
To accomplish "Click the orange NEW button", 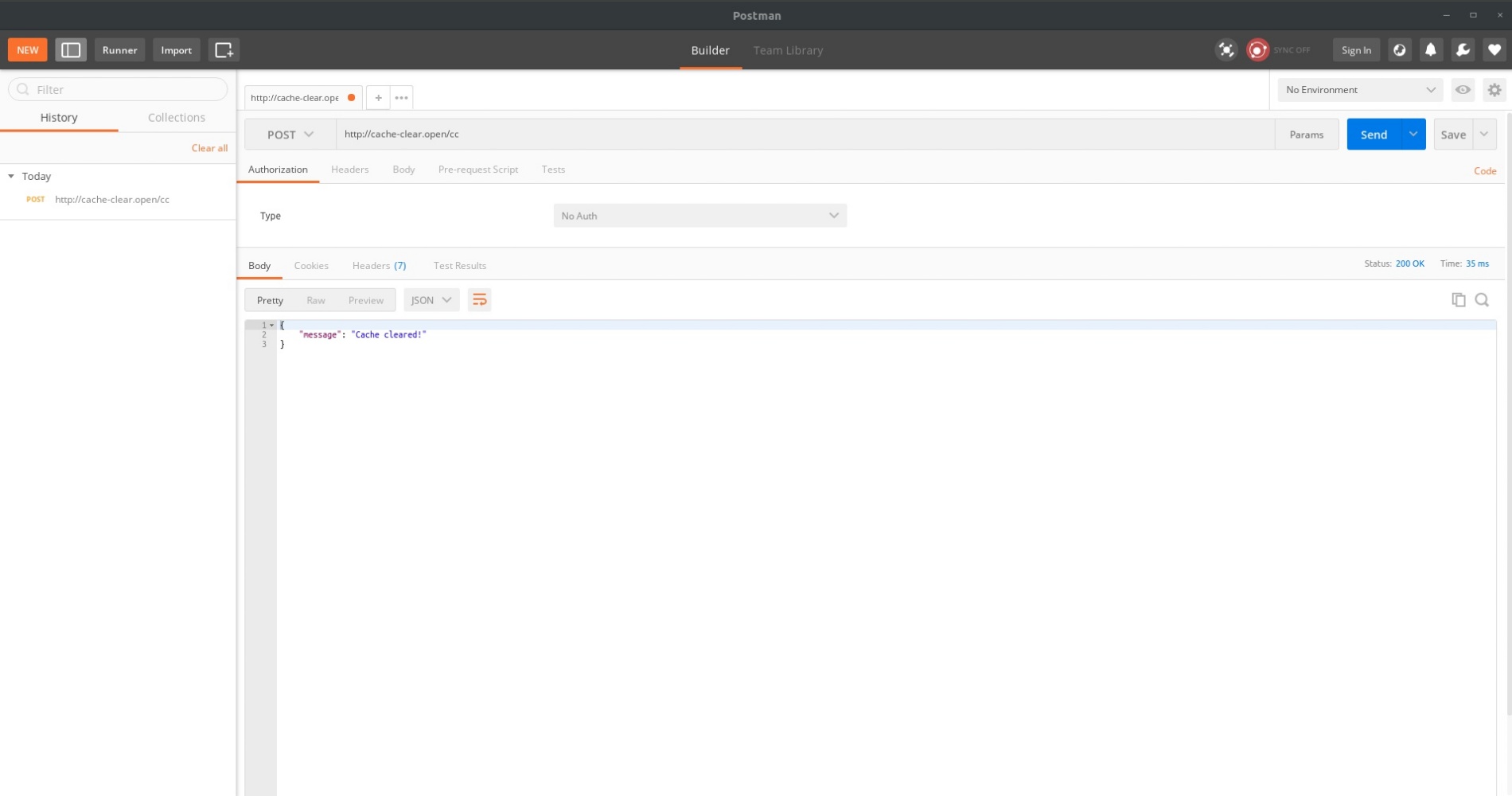I will [x=28, y=49].
